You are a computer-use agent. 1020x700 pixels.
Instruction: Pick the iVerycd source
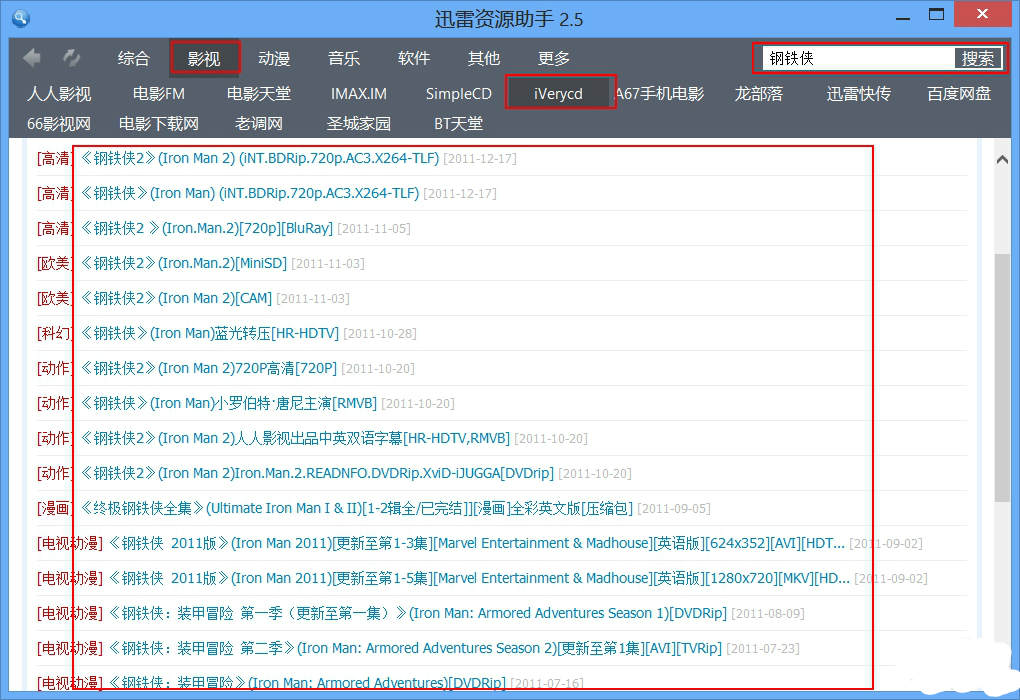[558, 94]
